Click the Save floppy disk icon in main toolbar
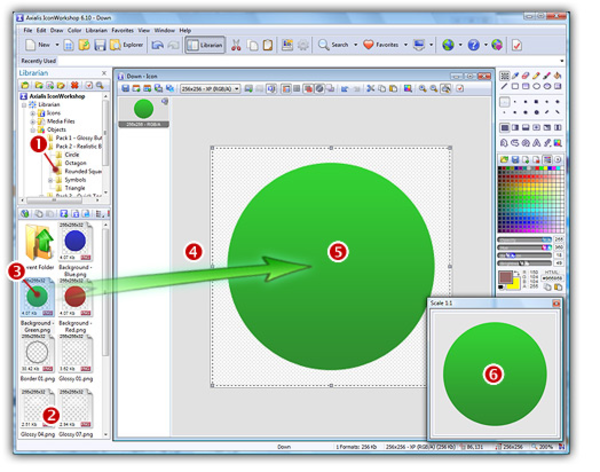 click(100, 45)
